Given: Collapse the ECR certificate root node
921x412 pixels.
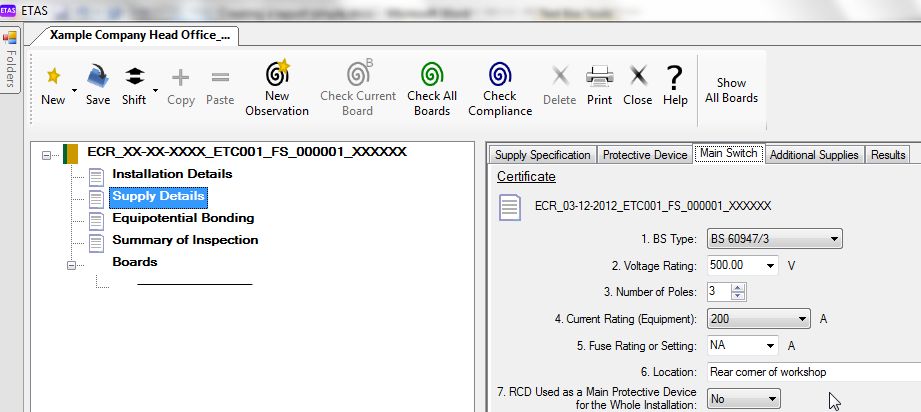Looking at the screenshot, I should [46, 156].
